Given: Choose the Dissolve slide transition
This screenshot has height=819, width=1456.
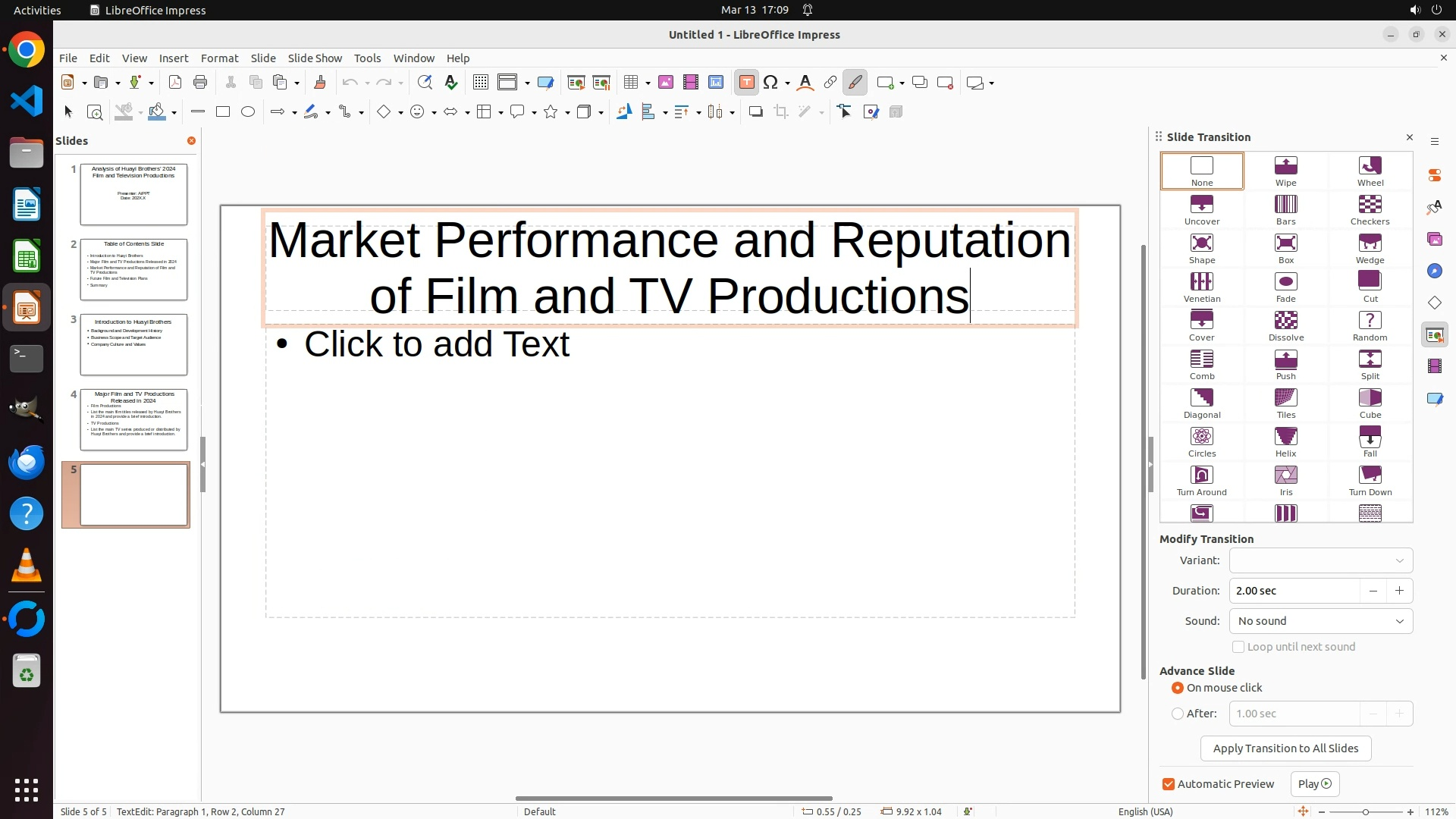Looking at the screenshot, I should [1285, 322].
